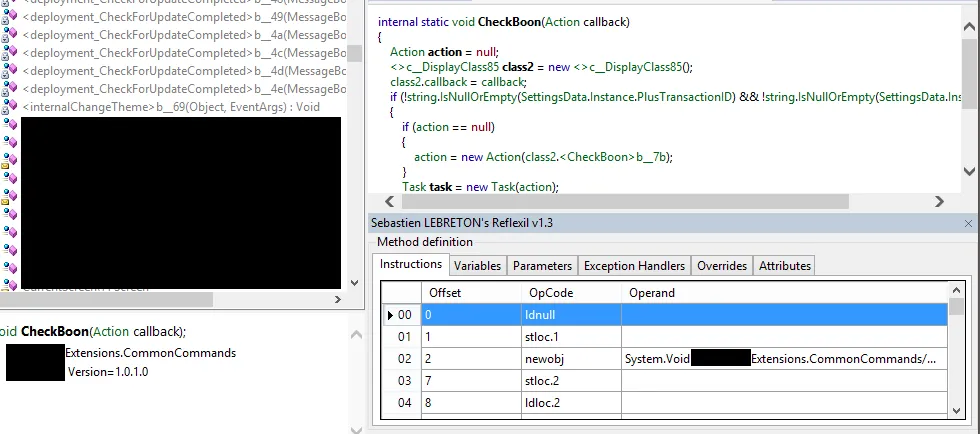Click method icon beside b__4a tree entry

[10, 35]
